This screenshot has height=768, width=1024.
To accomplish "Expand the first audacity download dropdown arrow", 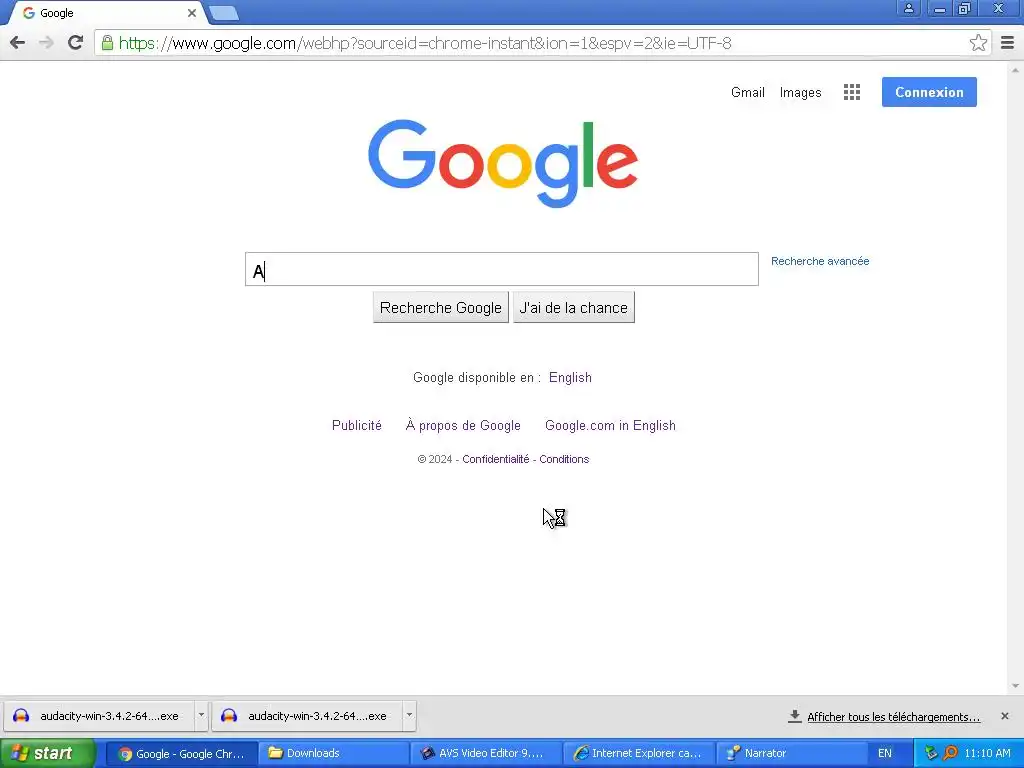I will click(x=201, y=716).
